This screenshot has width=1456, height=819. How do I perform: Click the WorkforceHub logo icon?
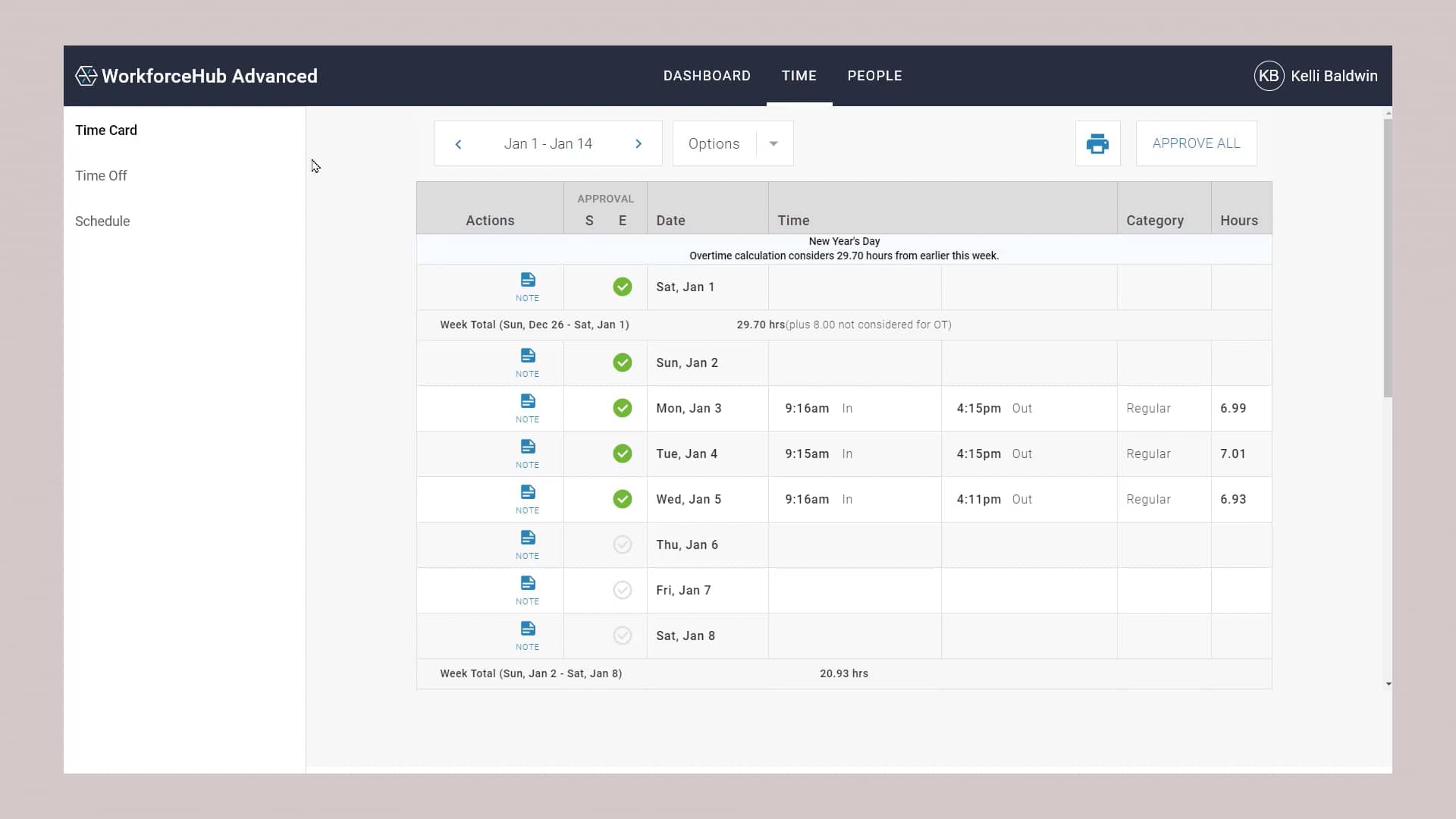coord(86,75)
